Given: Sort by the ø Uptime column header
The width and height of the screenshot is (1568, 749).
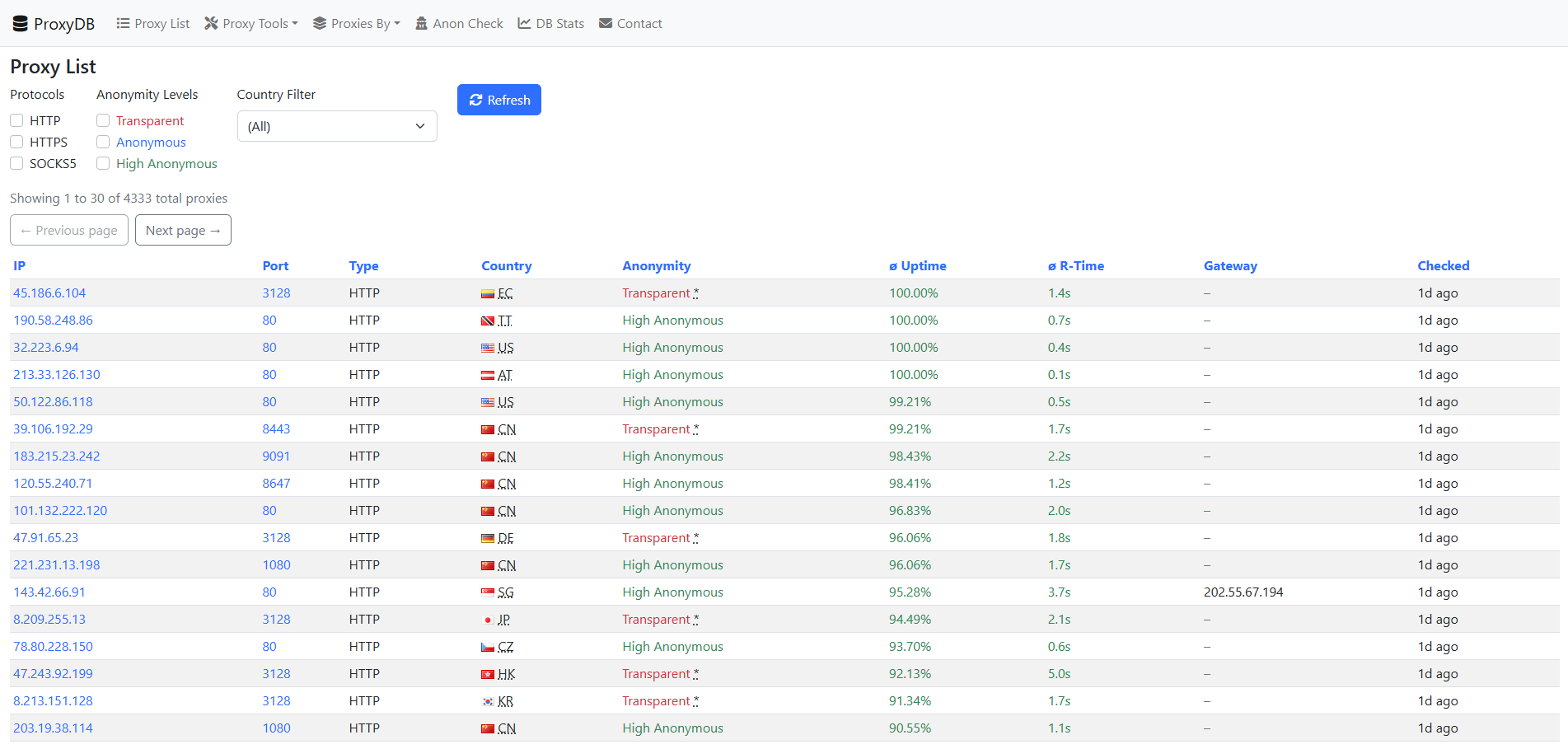Looking at the screenshot, I should pyautogui.click(x=918, y=265).
